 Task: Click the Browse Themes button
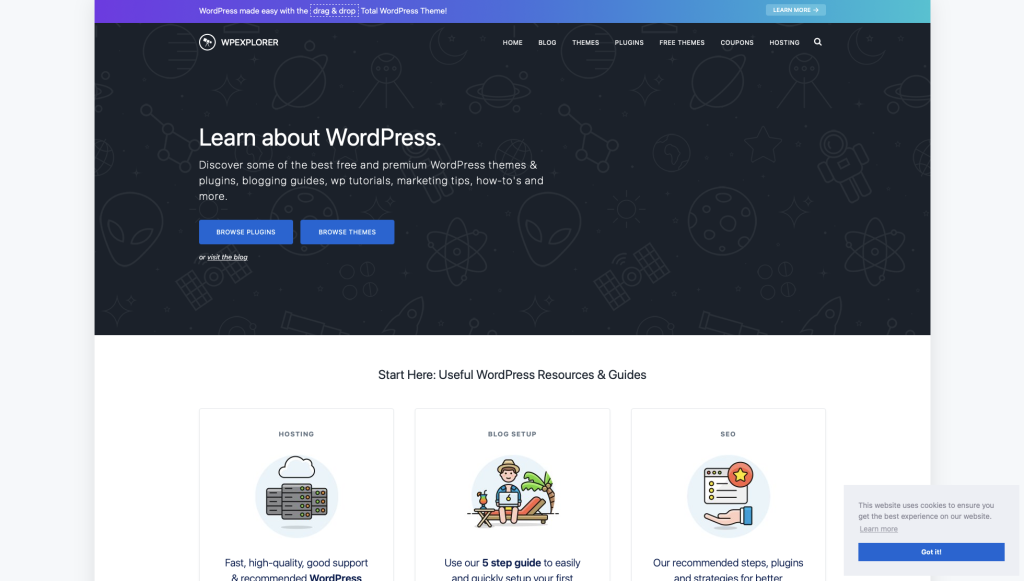(347, 232)
